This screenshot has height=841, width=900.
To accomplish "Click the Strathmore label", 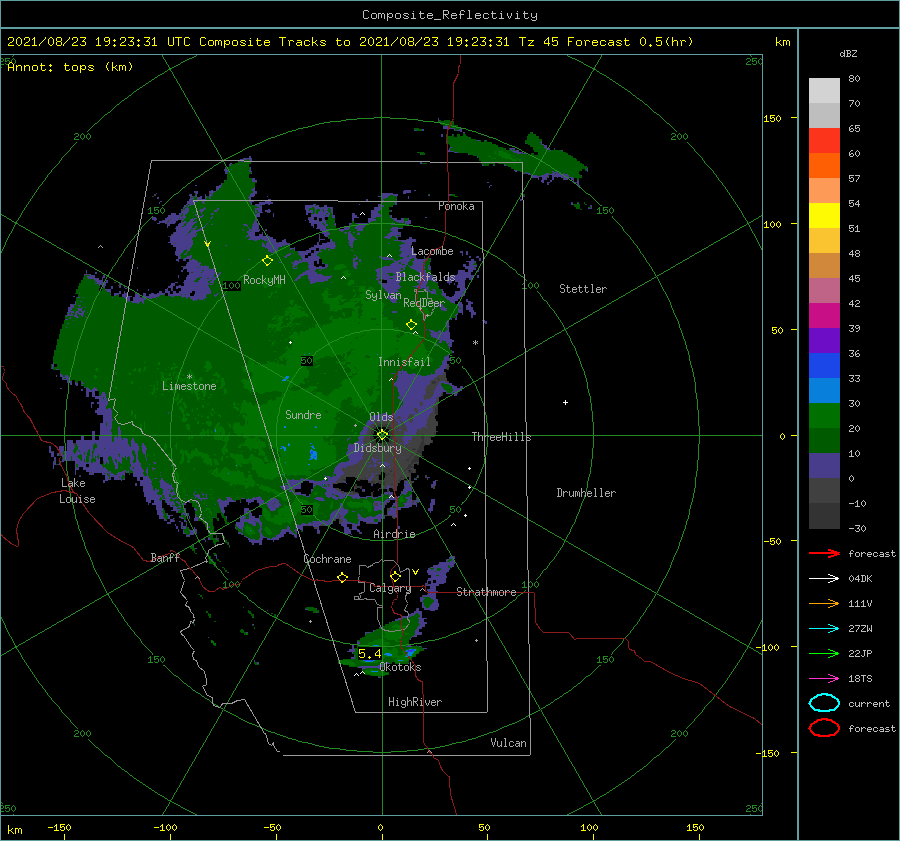I will (486, 592).
